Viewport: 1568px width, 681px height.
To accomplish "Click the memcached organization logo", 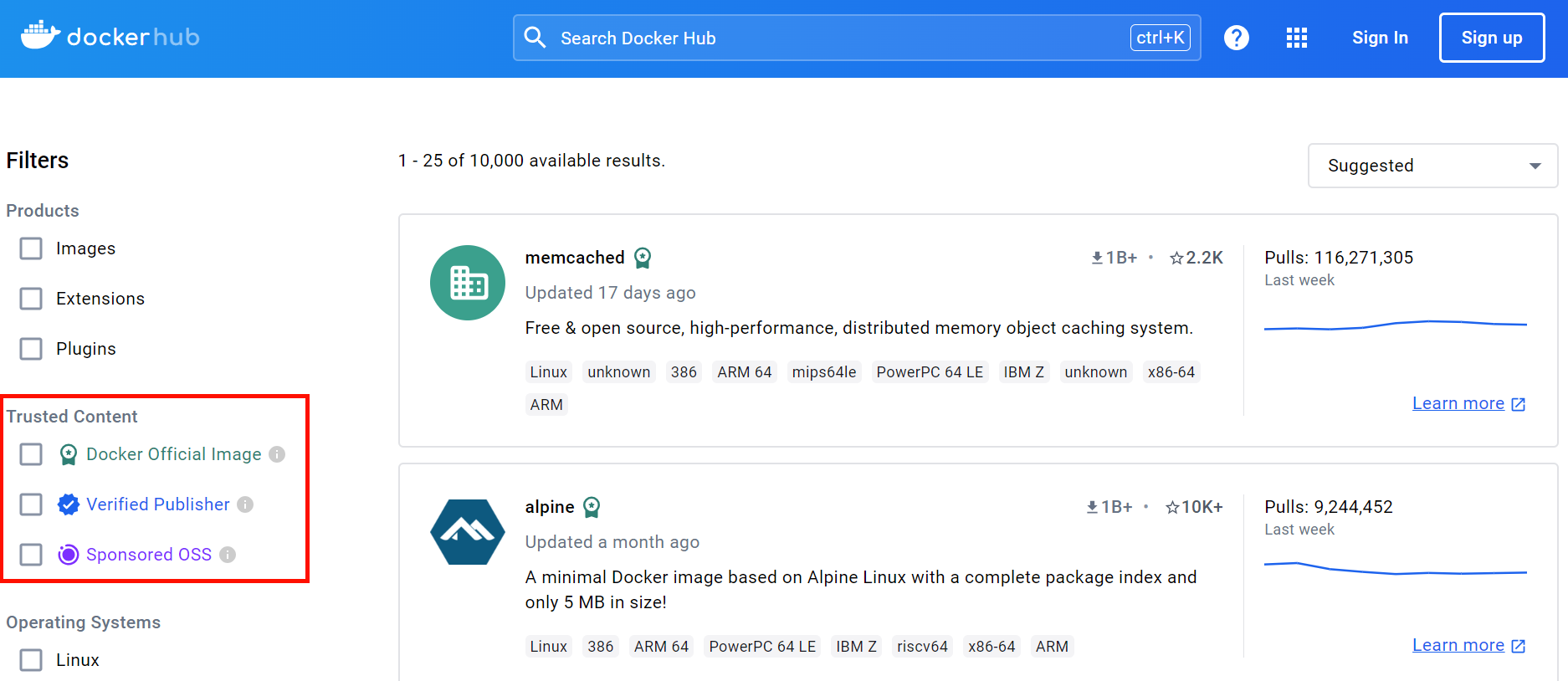I will (467, 283).
